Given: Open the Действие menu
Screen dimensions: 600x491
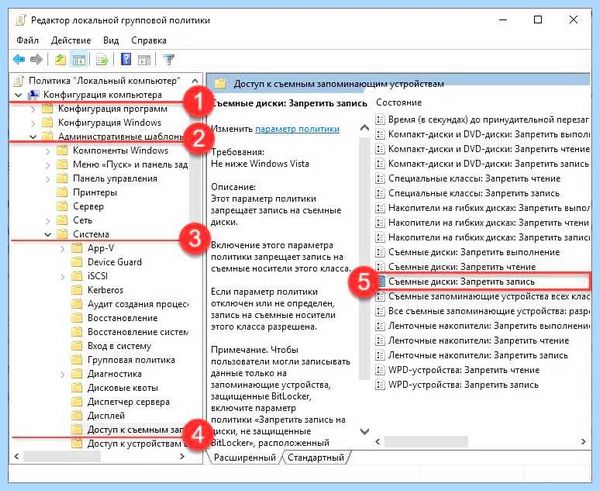Looking at the screenshot, I should 71,40.
